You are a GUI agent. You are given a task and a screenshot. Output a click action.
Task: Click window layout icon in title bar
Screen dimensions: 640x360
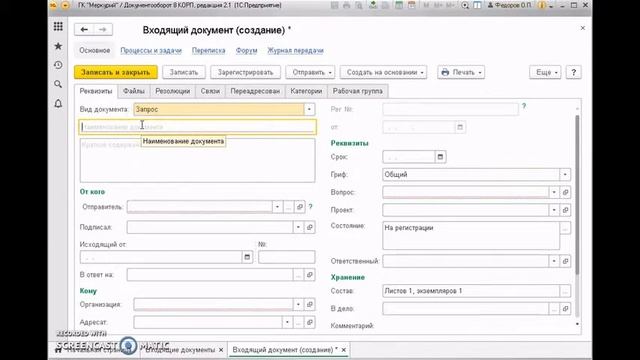click(477, 5)
